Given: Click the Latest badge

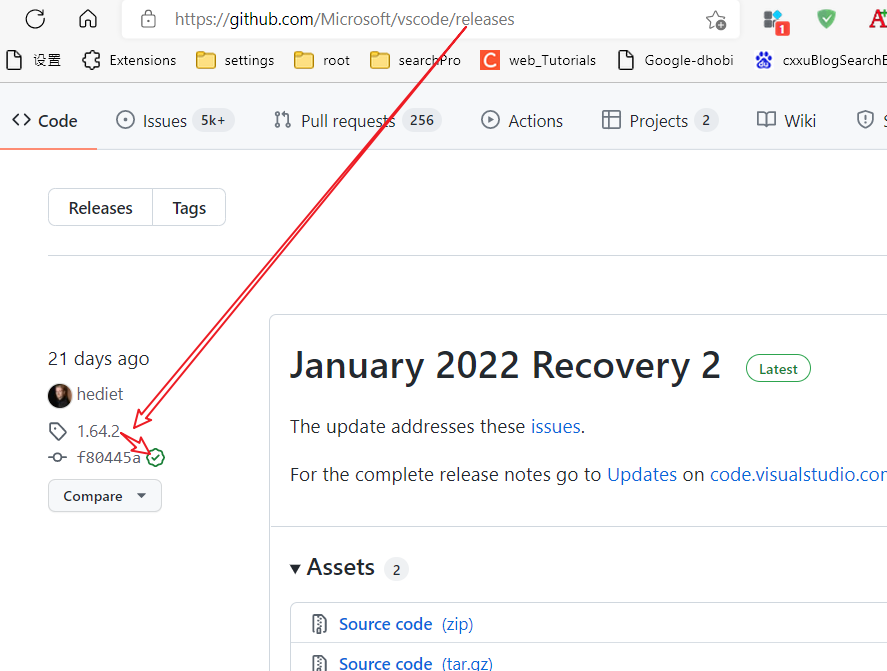Looking at the screenshot, I should 778,369.
